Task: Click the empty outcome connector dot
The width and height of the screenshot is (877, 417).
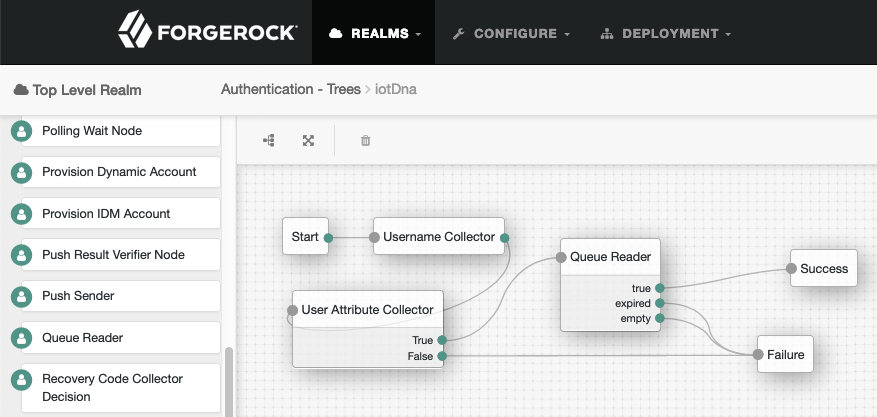Action: pos(660,319)
